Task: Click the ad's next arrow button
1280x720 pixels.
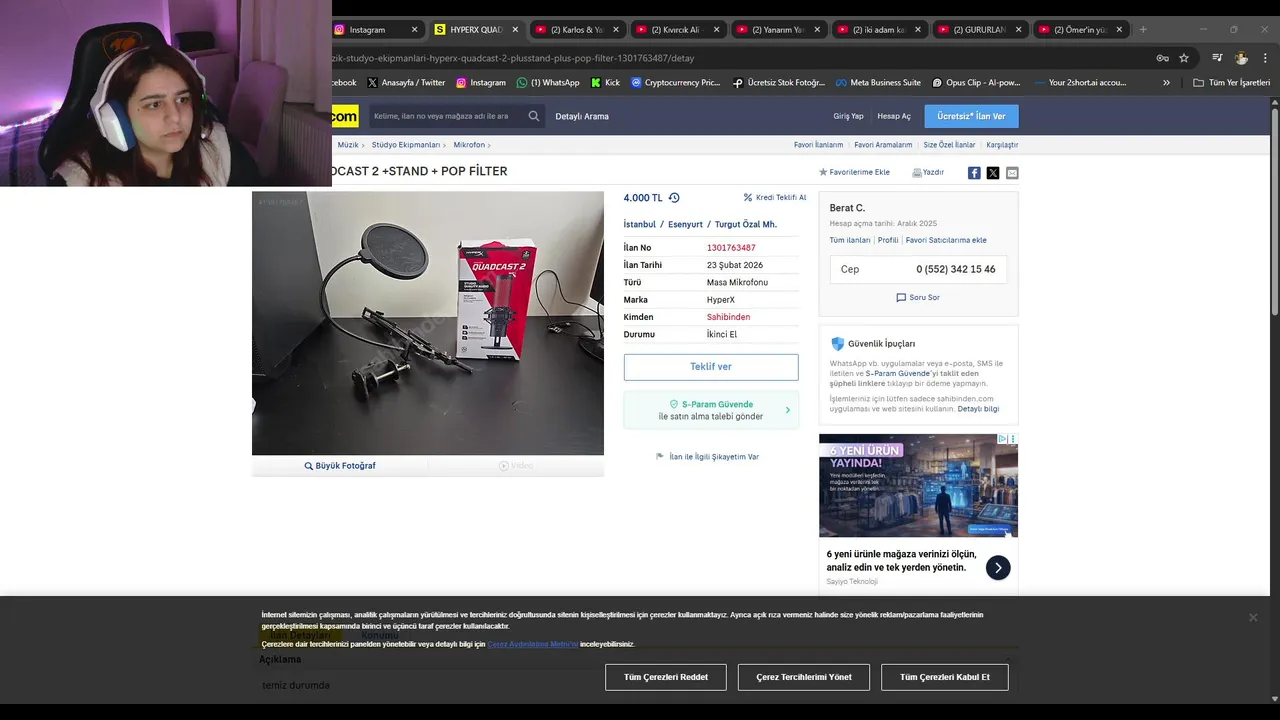Action: click(x=998, y=568)
